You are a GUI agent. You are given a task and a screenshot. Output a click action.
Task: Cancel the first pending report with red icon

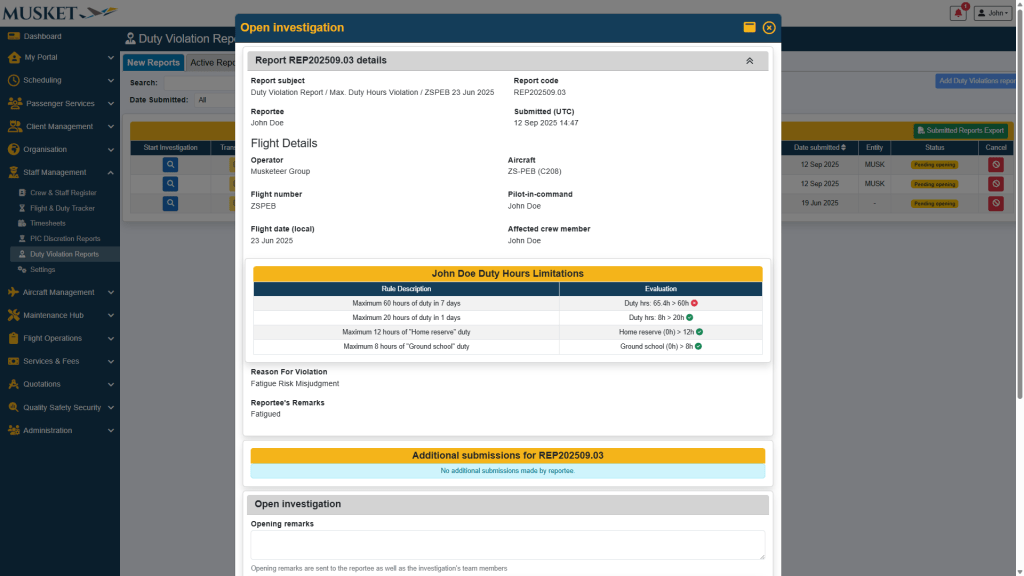coord(995,164)
